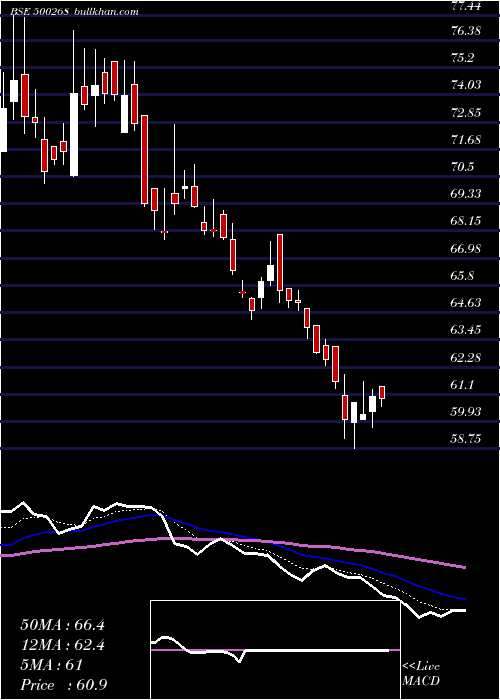This screenshot has height=700, width=500.
Task: Click the 65.8 price axis label
Action: tap(462, 276)
